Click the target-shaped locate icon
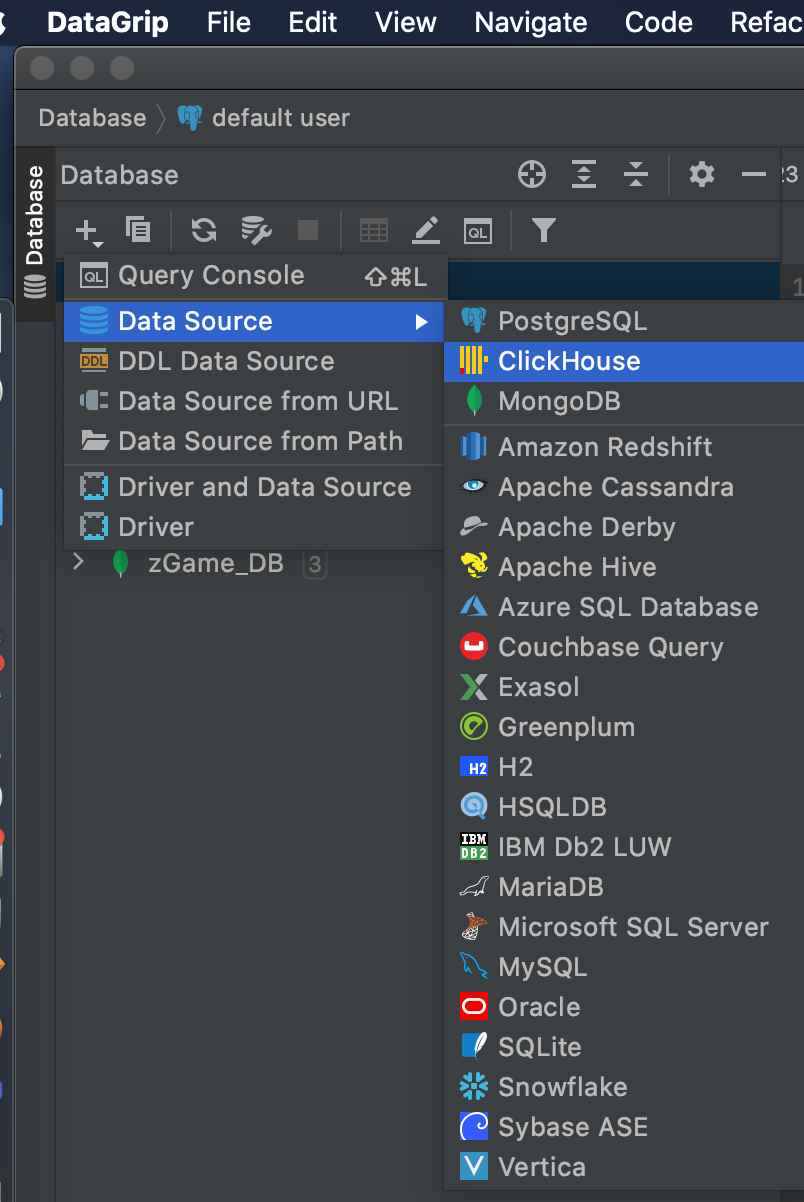This screenshot has width=804, height=1202. tap(532, 175)
